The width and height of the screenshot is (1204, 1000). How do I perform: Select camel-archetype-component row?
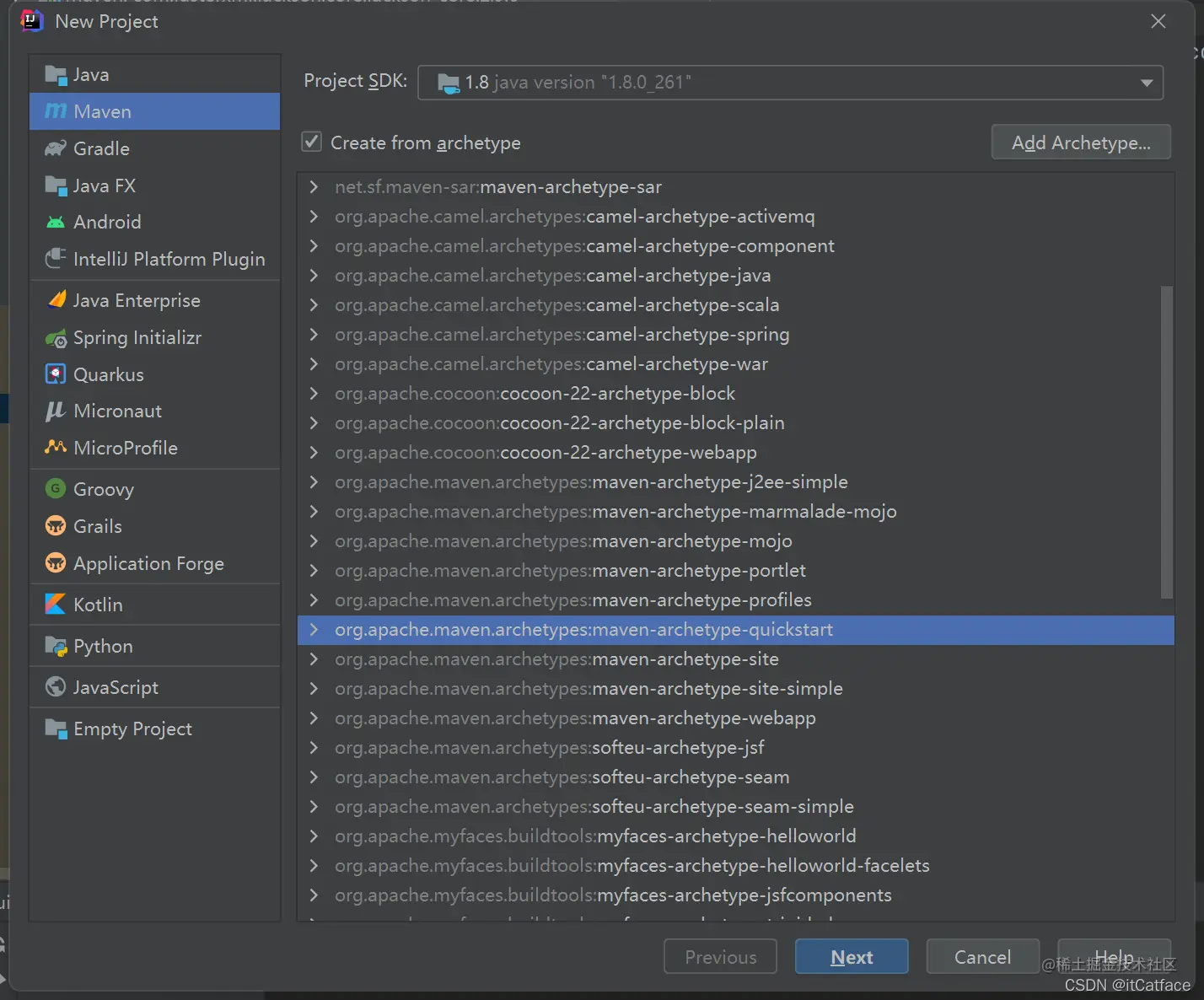[736, 245]
